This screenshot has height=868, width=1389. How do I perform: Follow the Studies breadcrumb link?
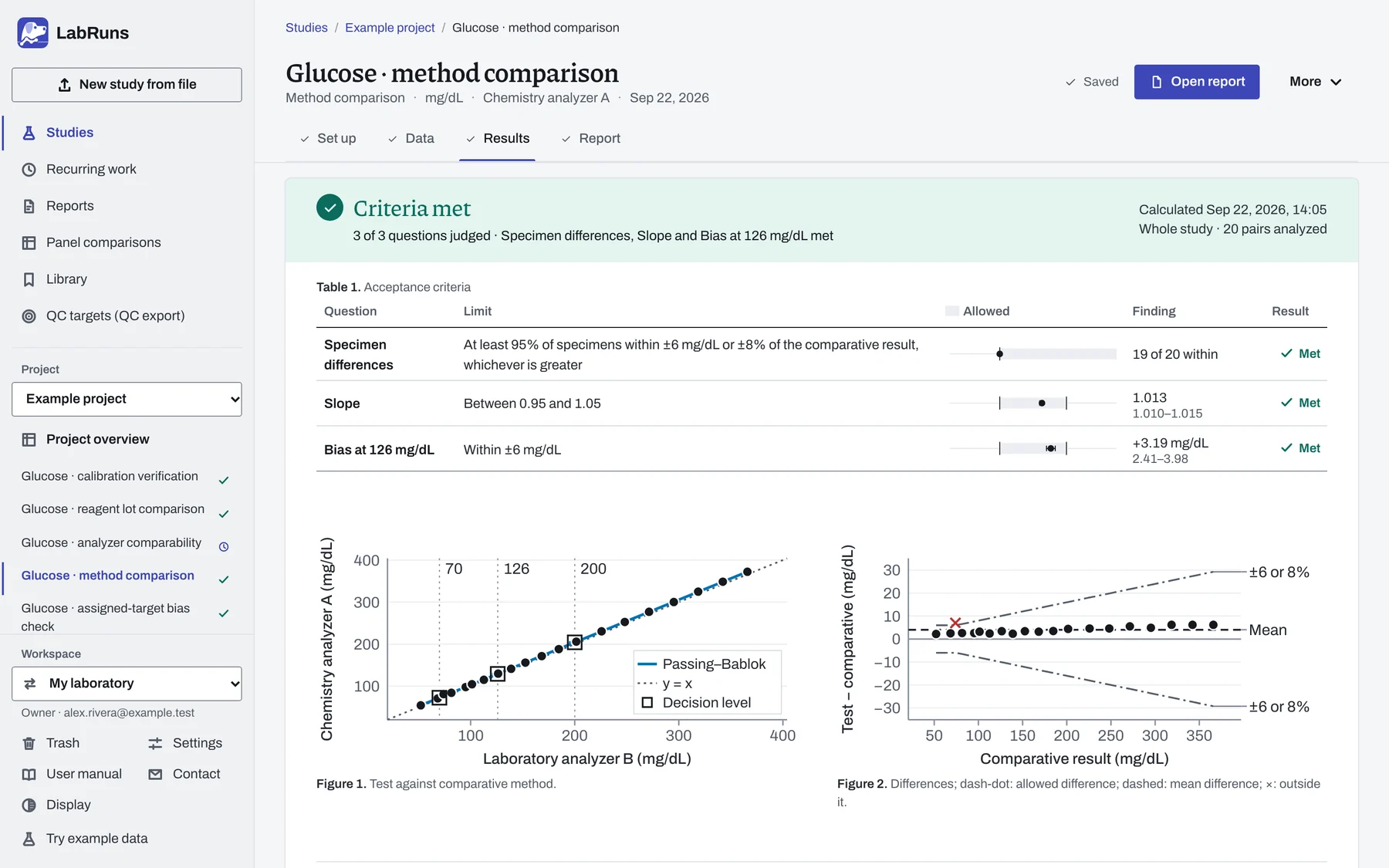306,28
